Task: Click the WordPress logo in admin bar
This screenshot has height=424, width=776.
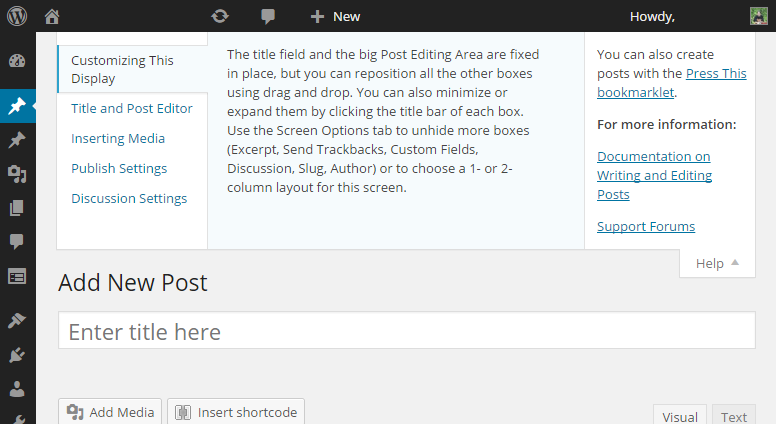Action: coord(18,16)
